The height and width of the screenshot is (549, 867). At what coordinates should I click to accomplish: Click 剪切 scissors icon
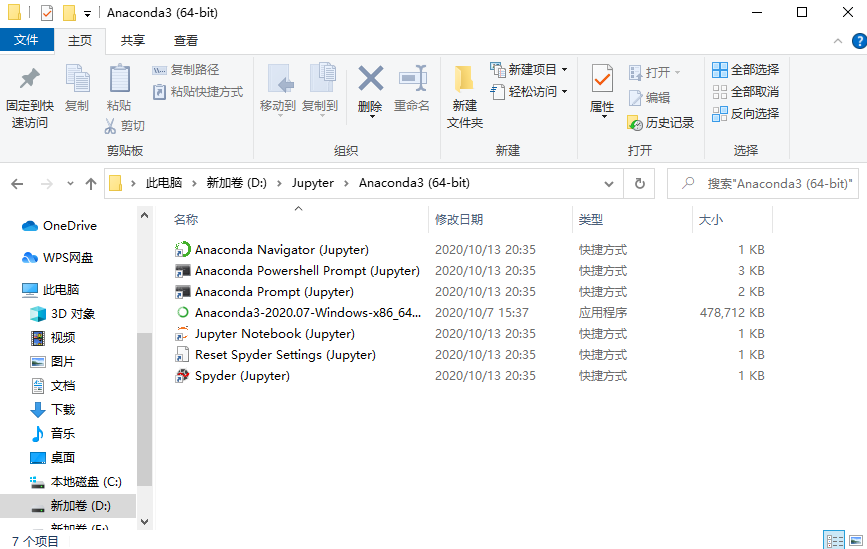click(110, 126)
